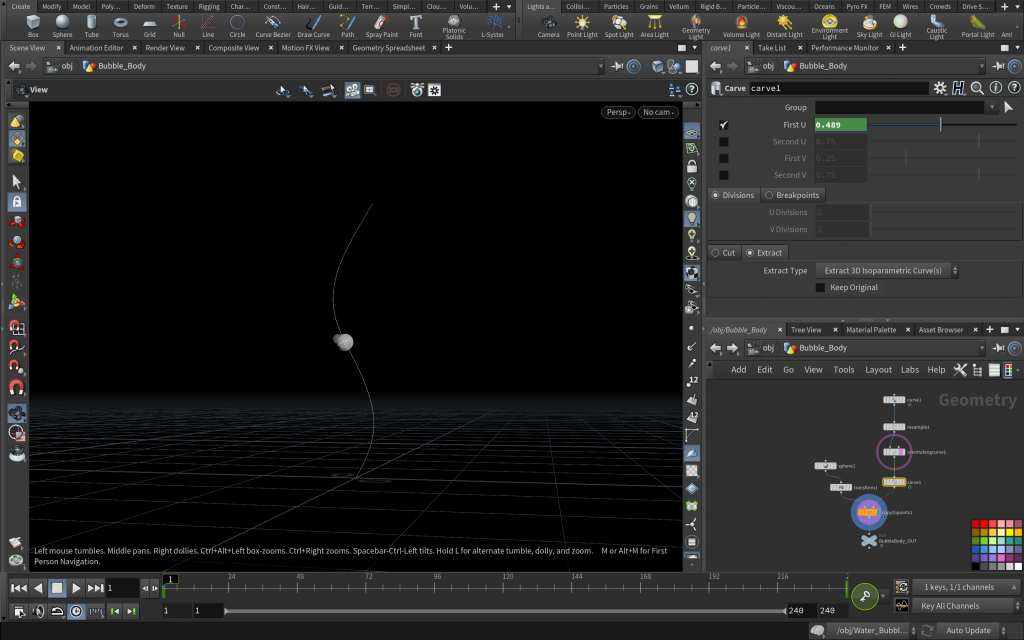Image resolution: width=1024 pixels, height=640 pixels.
Task: Open the Group field dropdown arrow
Action: (992, 107)
